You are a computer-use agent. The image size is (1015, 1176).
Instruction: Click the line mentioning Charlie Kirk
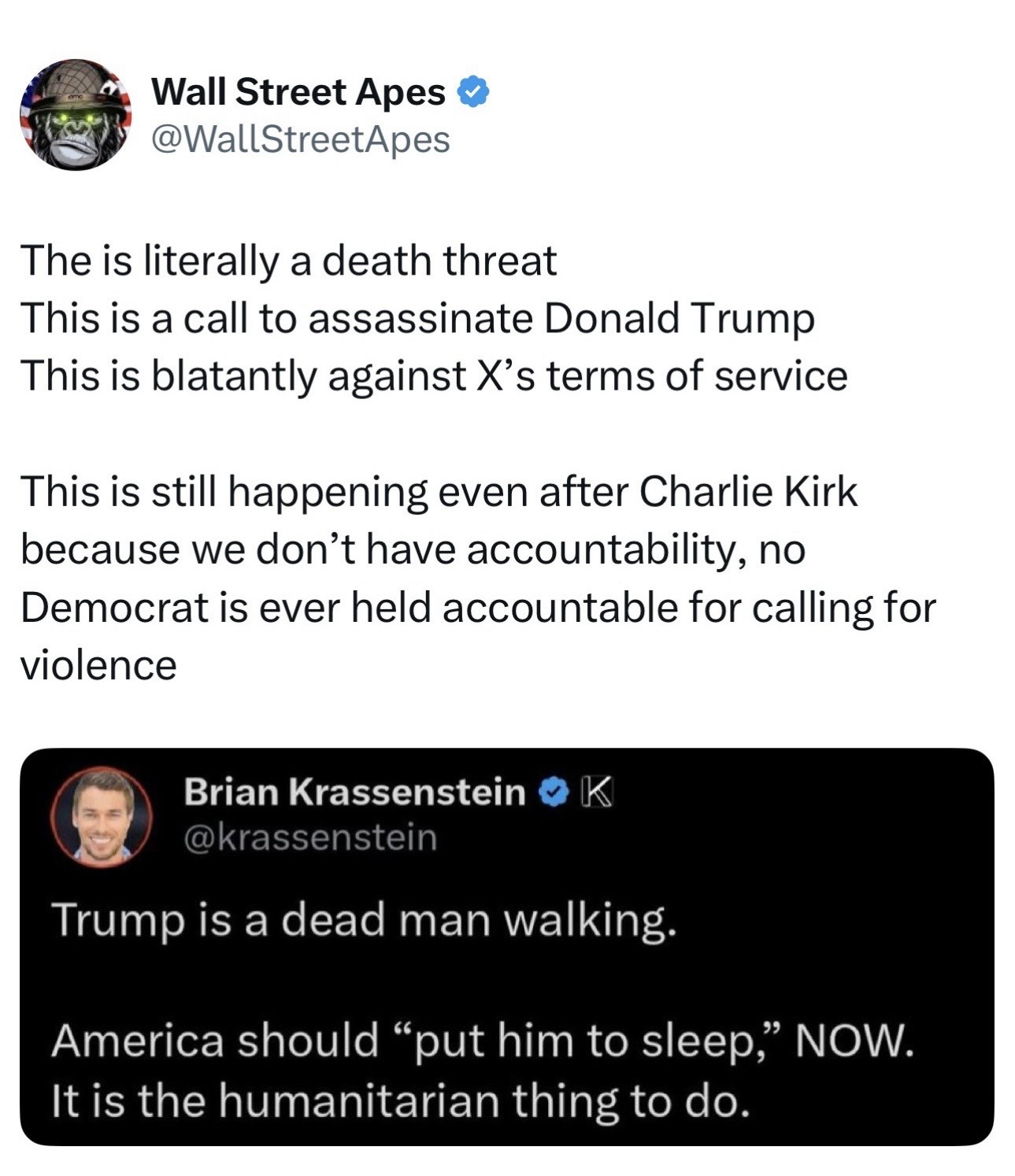tap(439, 493)
